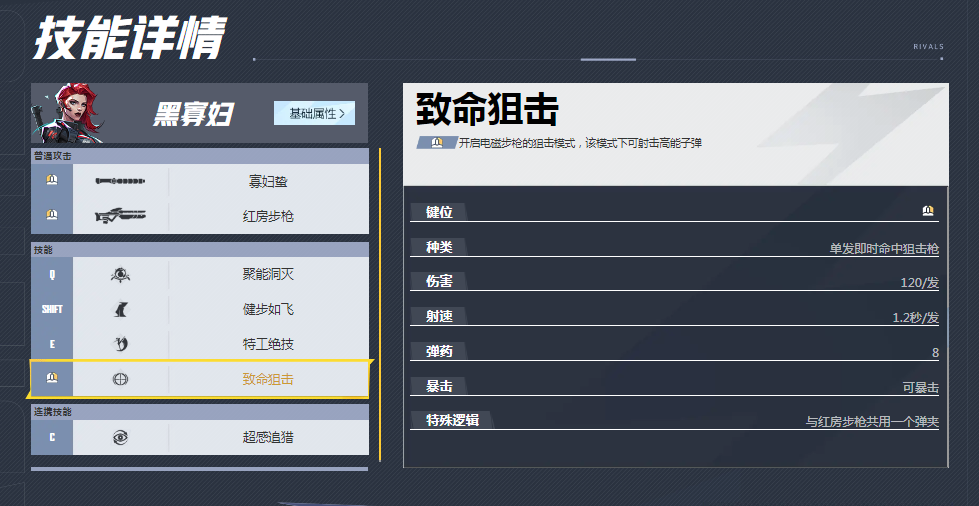Open the 基础属性 panel
This screenshot has width=979, height=506.
pos(315,113)
